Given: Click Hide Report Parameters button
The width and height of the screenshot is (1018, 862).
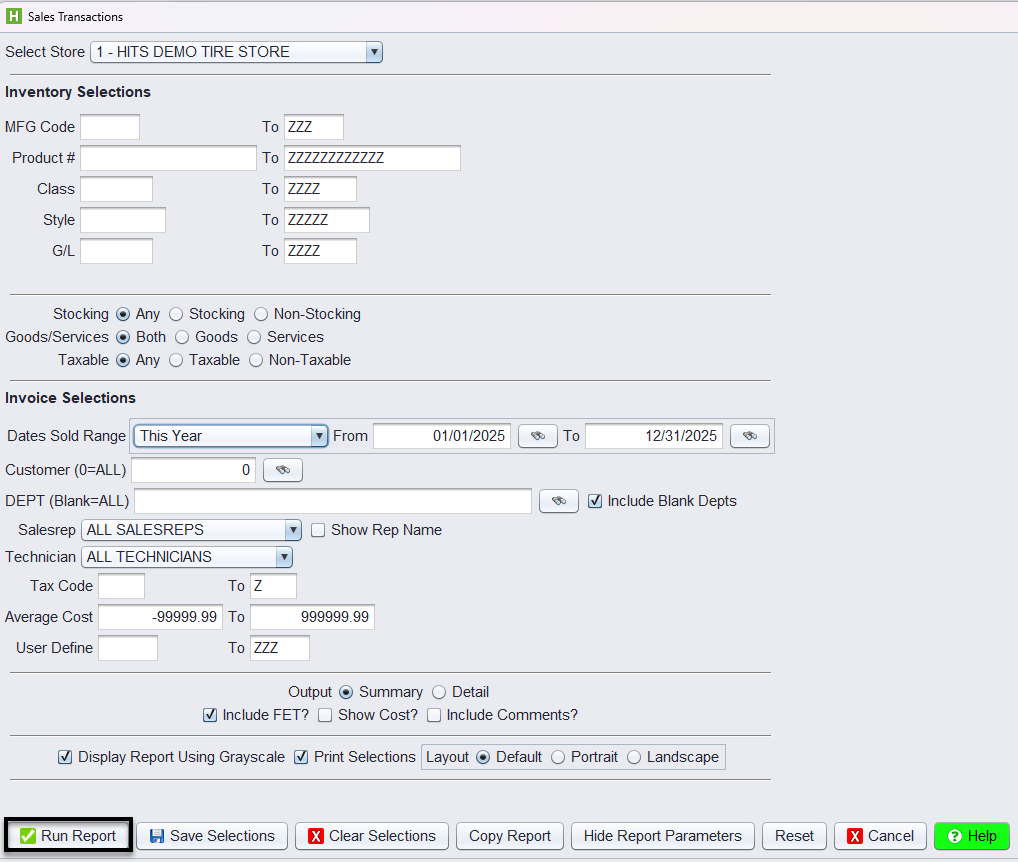Looking at the screenshot, I should 662,836.
